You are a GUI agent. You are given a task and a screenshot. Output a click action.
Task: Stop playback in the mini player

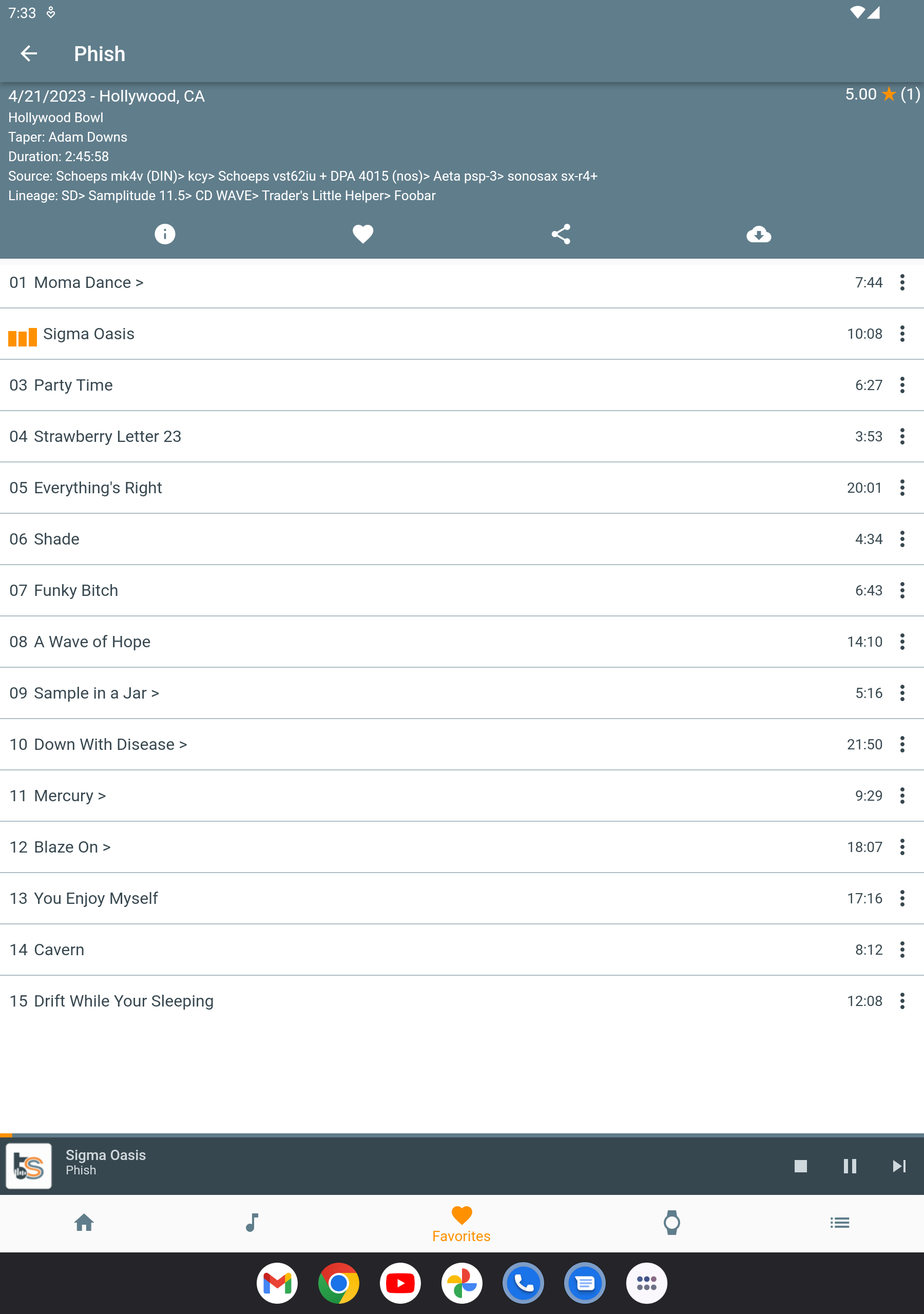coord(800,1166)
